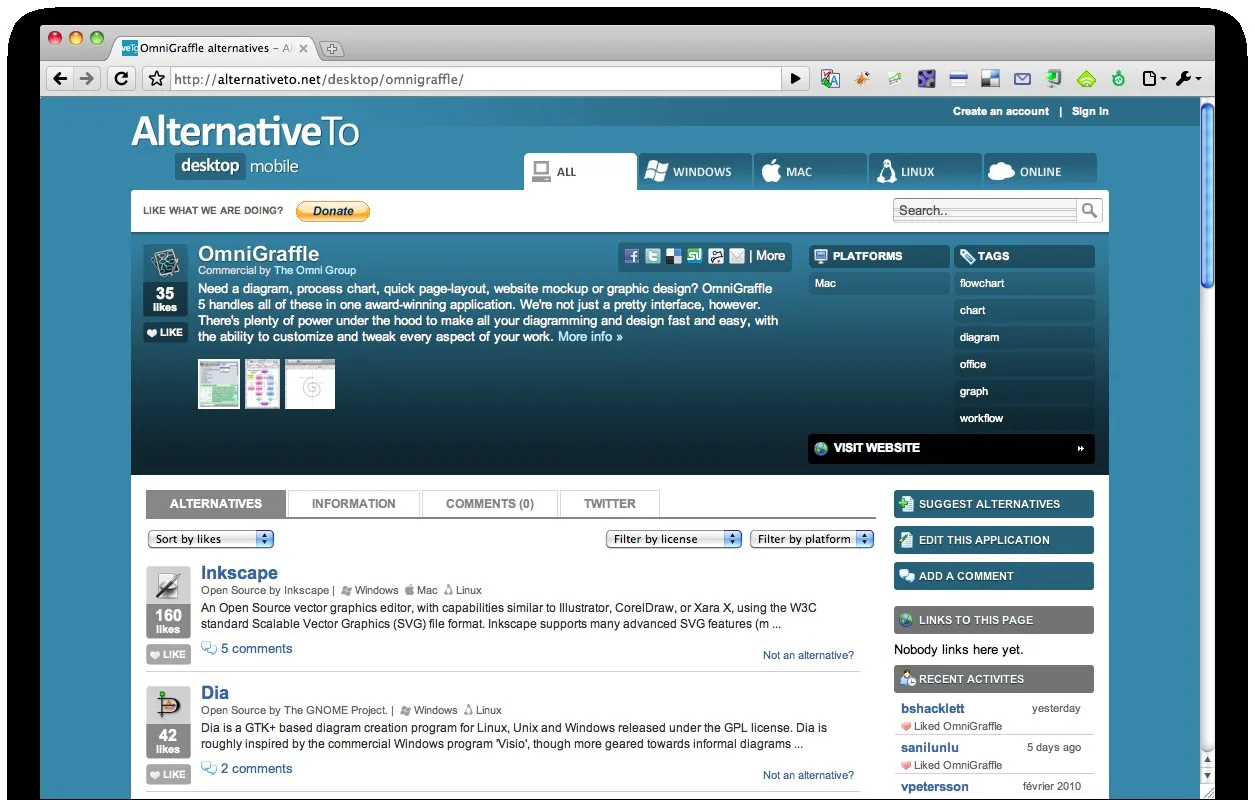
Task: Open a new tab with plus button
Action: pyautogui.click(x=332, y=48)
